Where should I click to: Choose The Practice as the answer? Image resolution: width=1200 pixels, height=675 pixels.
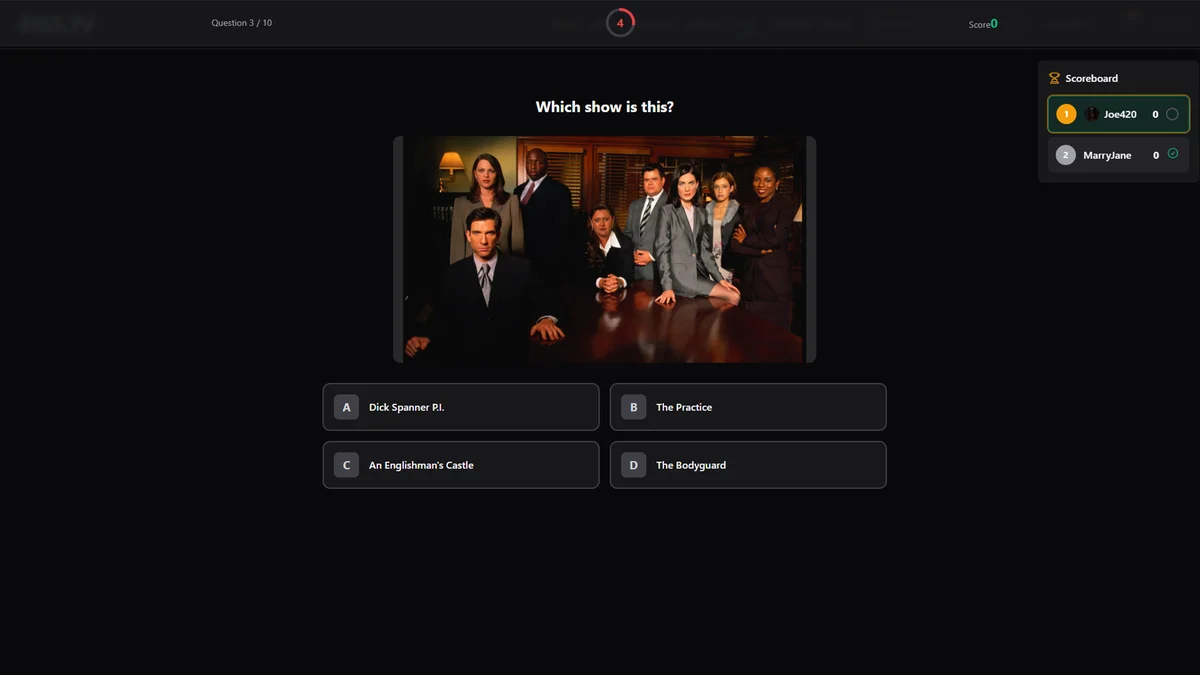tap(747, 407)
